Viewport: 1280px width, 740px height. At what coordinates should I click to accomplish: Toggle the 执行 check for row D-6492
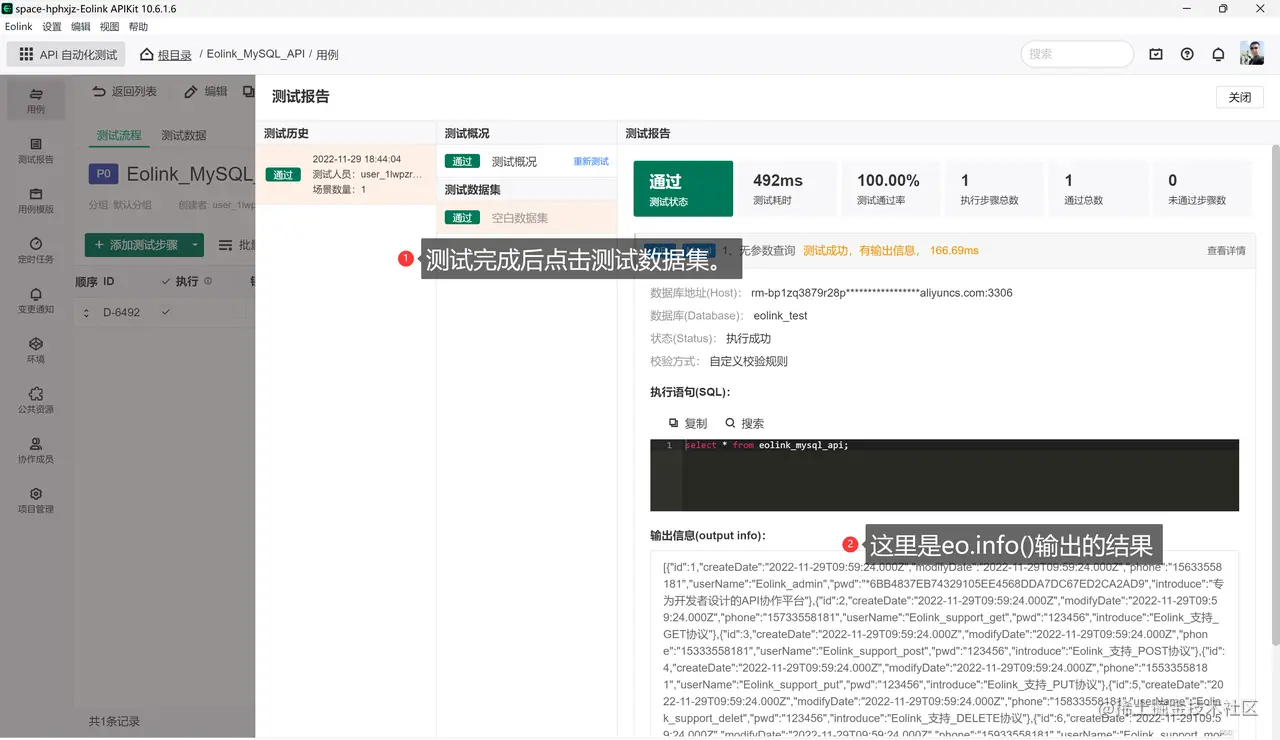point(166,312)
